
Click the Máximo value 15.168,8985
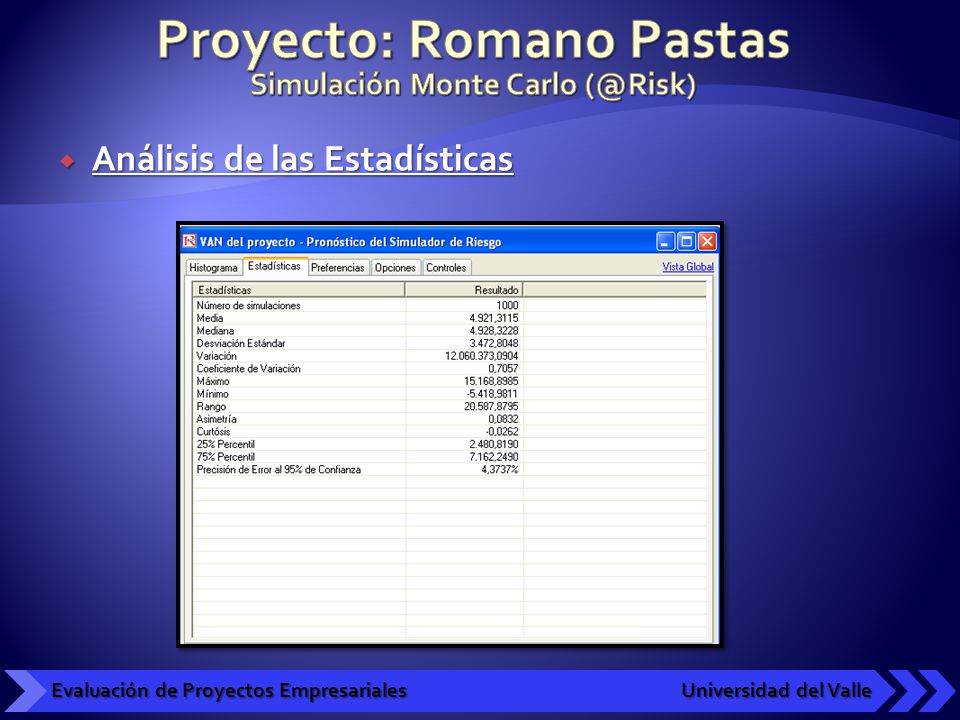point(491,381)
